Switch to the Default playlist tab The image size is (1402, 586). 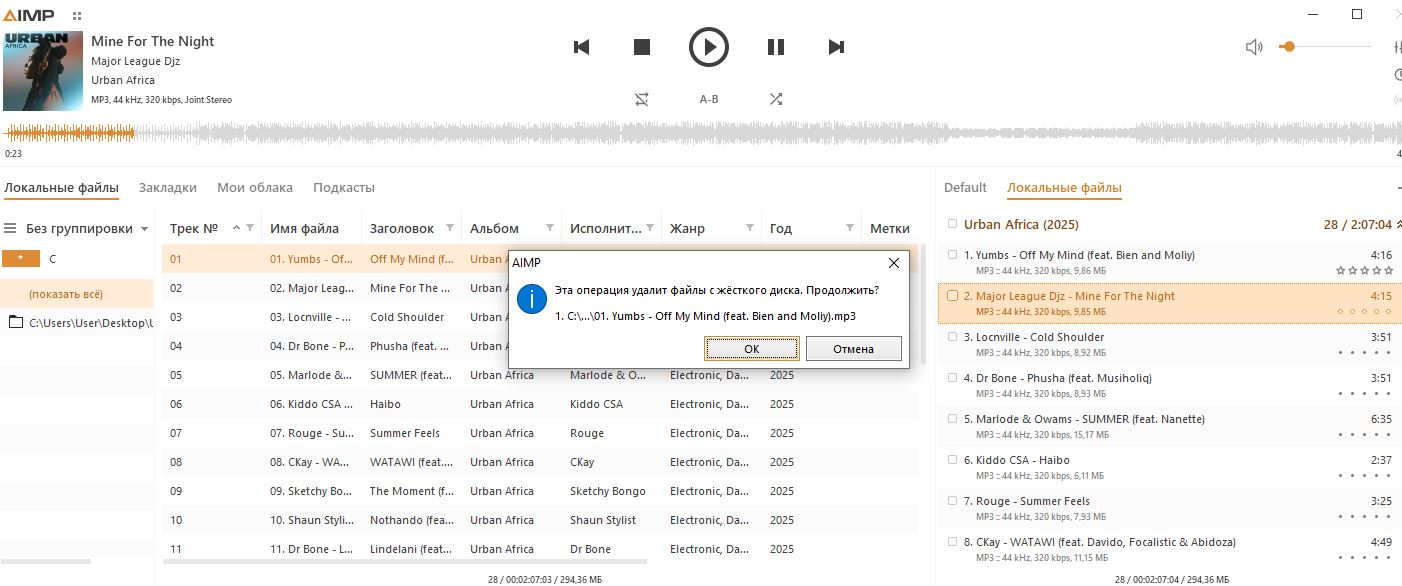click(x=965, y=187)
